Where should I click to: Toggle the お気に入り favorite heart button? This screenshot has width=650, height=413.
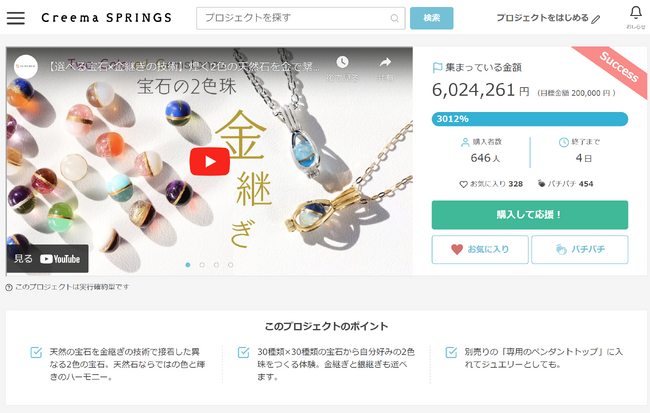[480, 249]
